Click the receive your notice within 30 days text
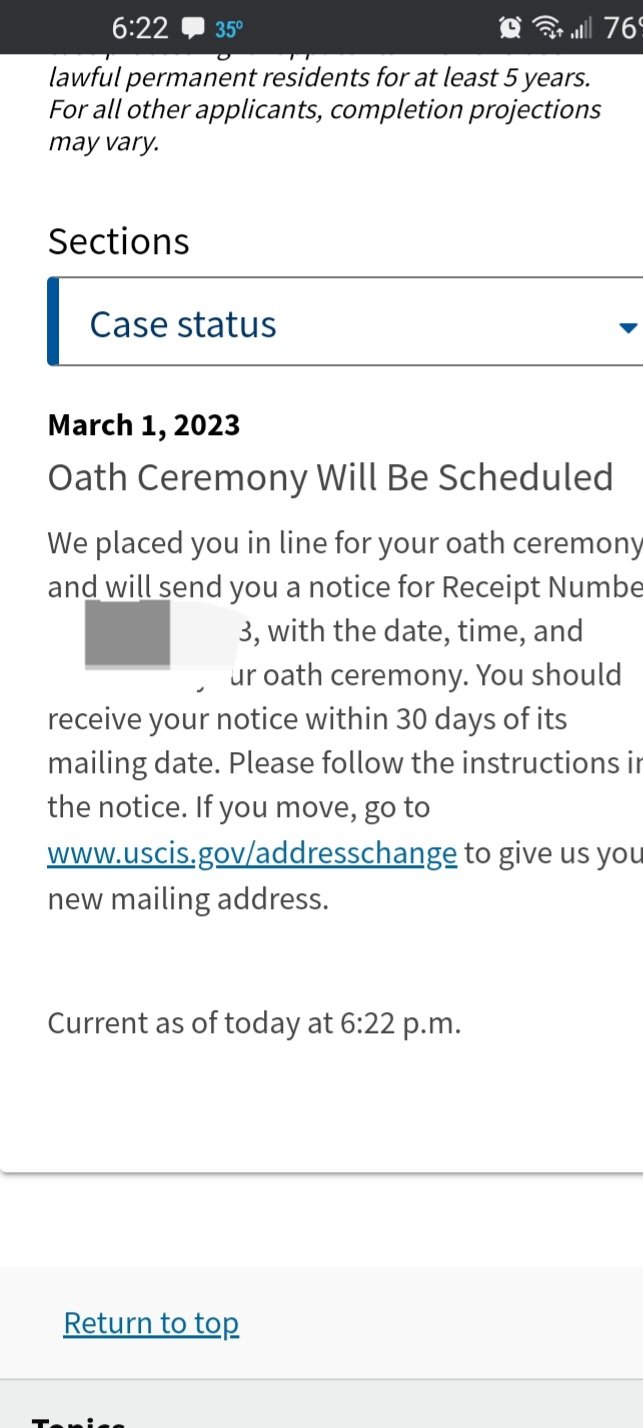This screenshot has height=1428, width=643. click(307, 718)
